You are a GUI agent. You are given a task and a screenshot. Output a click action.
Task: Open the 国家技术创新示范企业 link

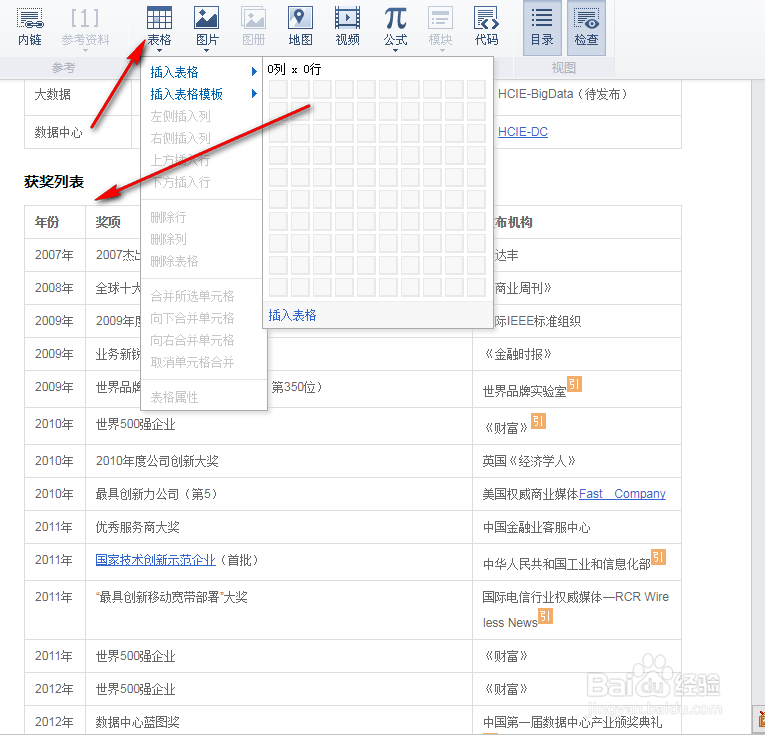click(x=156, y=560)
